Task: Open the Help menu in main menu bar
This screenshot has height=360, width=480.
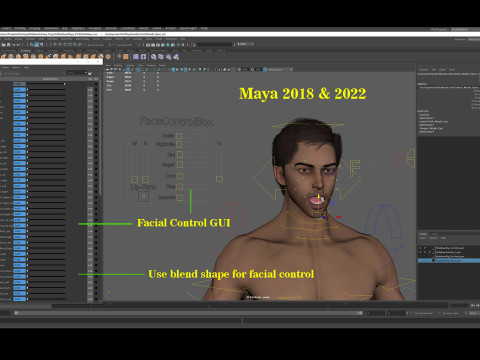Action: (204, 28)
